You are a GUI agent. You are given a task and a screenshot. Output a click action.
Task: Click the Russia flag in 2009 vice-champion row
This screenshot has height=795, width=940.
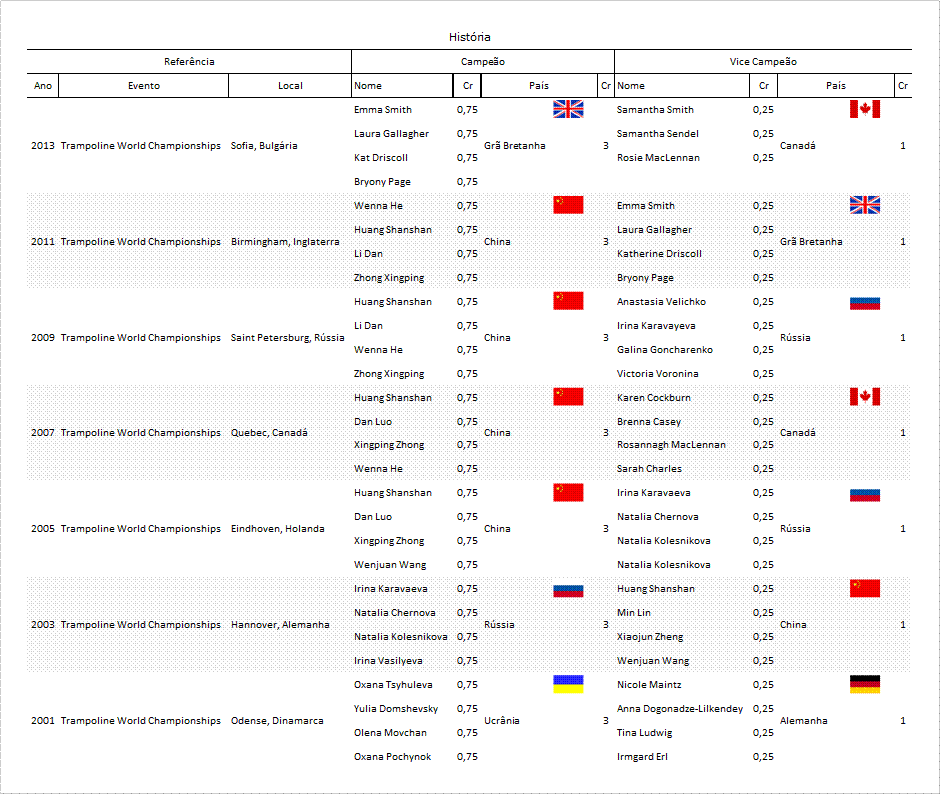(864, 303)
